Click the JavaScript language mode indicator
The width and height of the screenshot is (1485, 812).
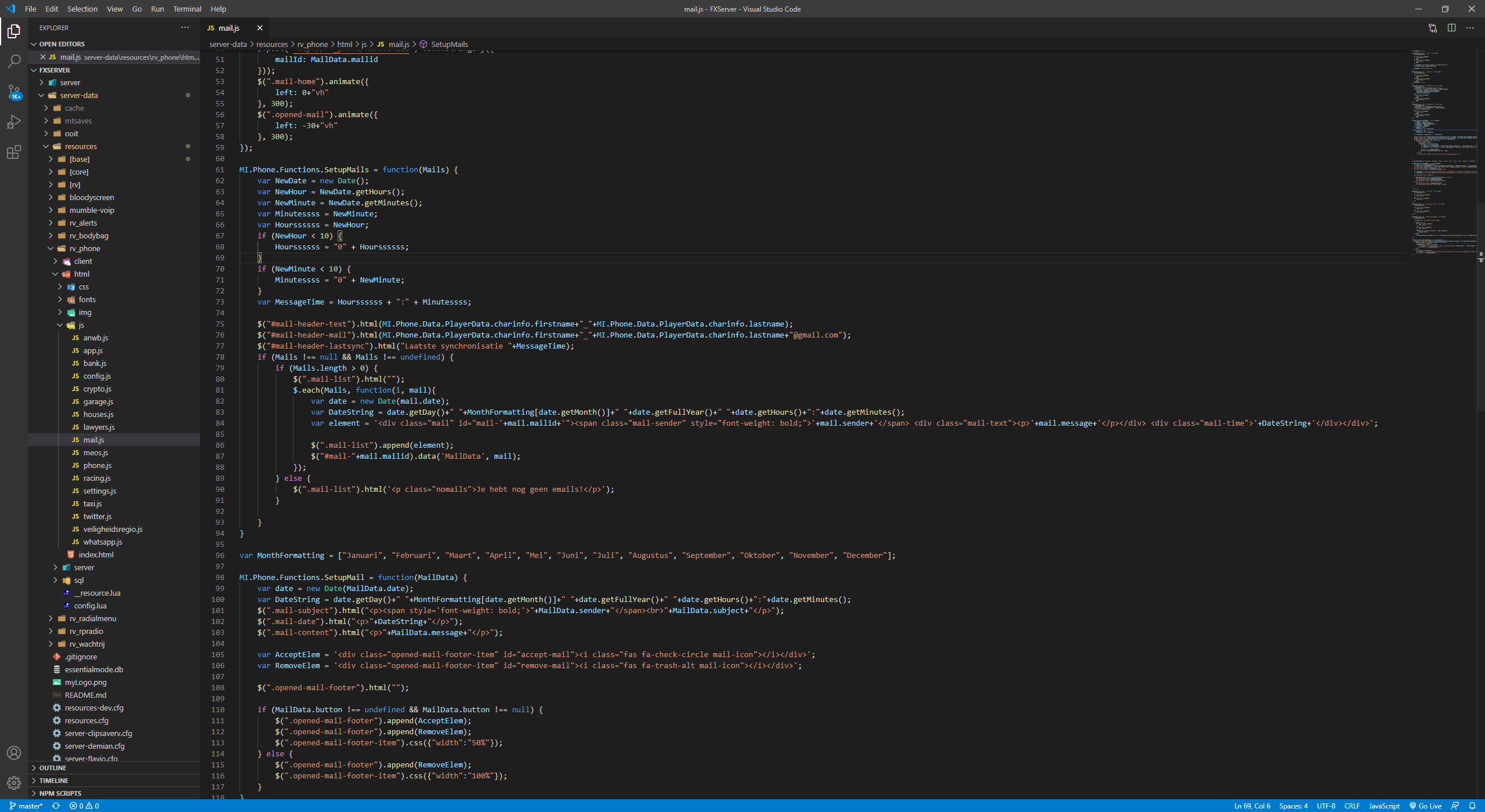point(1384,806)
